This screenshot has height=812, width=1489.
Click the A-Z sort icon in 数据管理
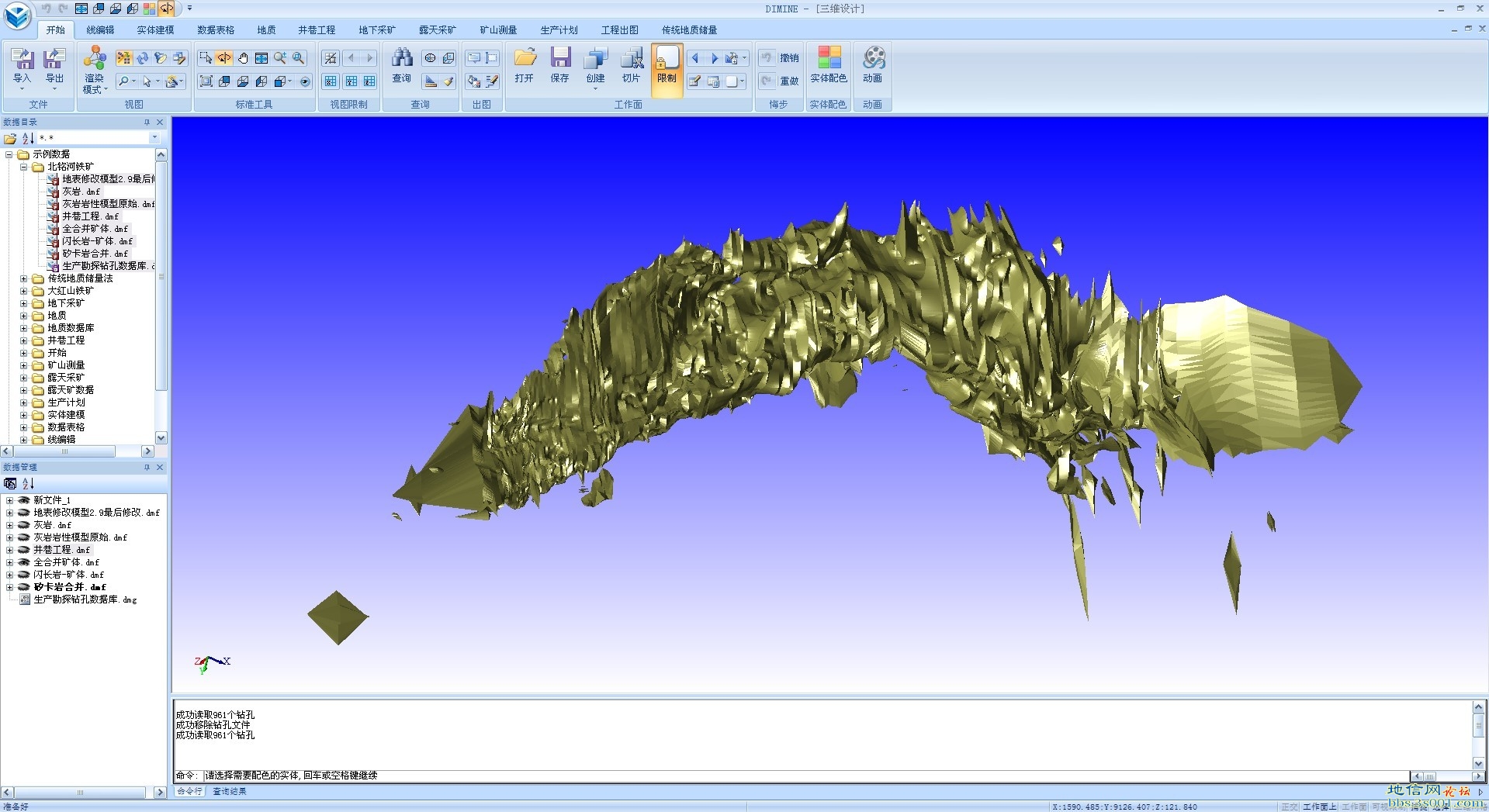point(29,483)
